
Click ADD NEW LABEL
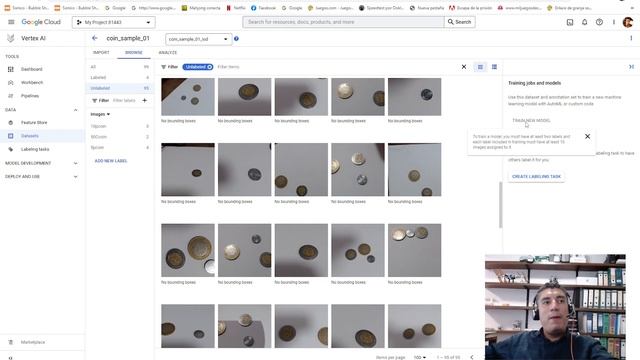tap(111, 161)
